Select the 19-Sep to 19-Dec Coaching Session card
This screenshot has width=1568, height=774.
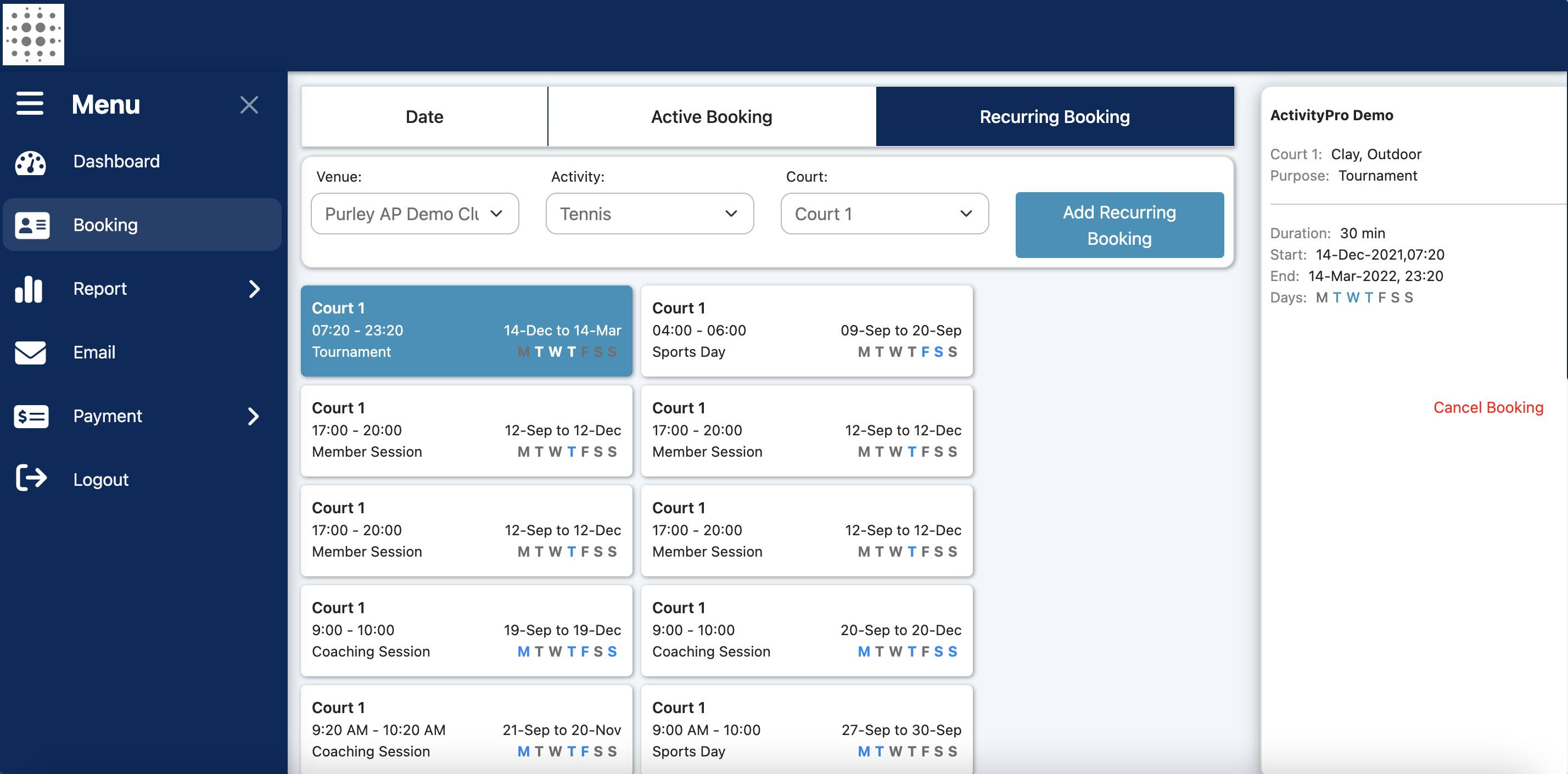pos(466,630)
